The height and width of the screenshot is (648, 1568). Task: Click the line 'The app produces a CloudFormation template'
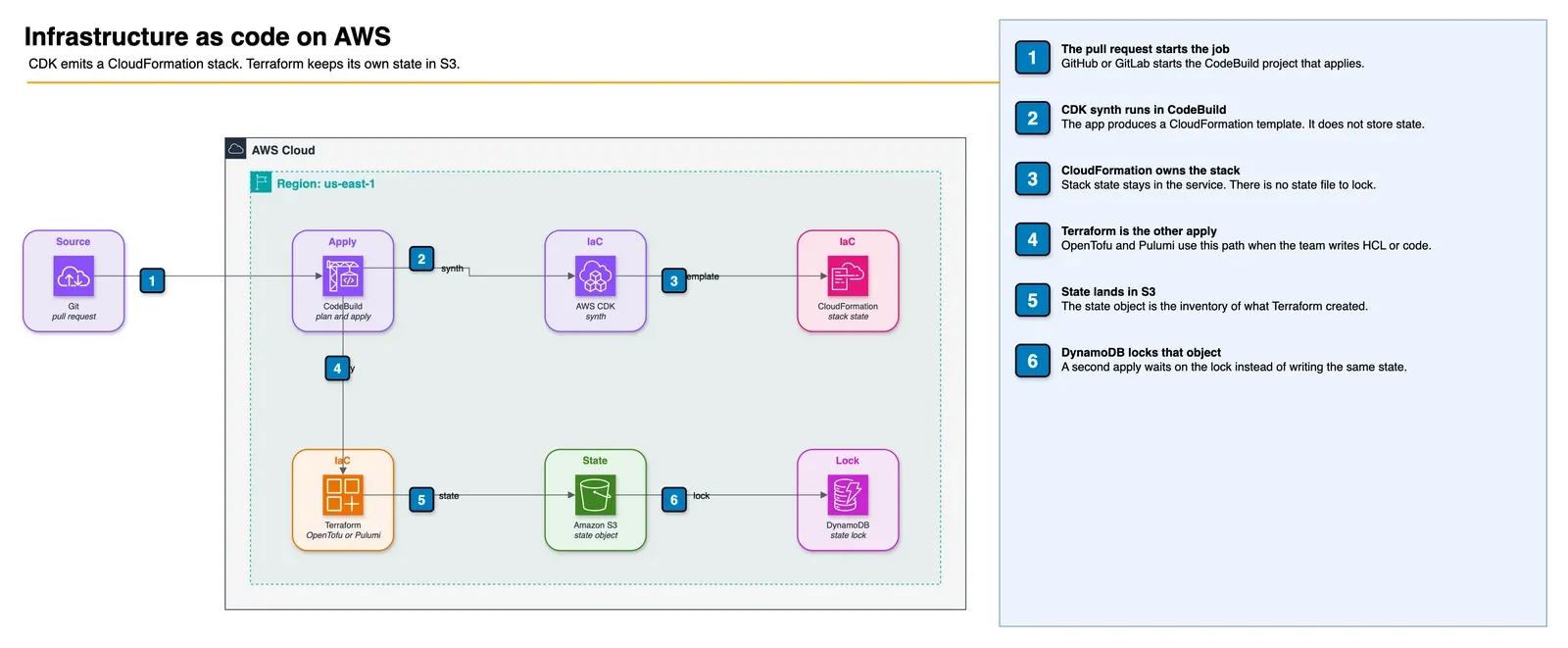(x=1243, y=125)
